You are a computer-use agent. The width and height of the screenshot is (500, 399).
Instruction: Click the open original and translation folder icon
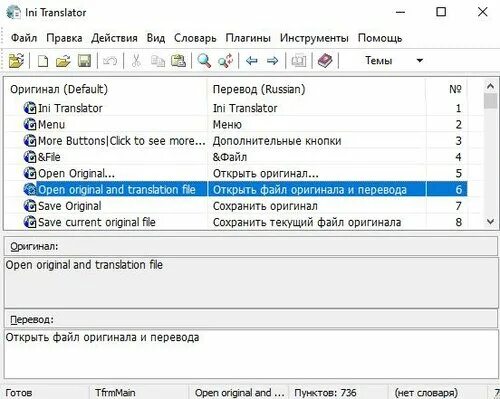coord(16,61)
